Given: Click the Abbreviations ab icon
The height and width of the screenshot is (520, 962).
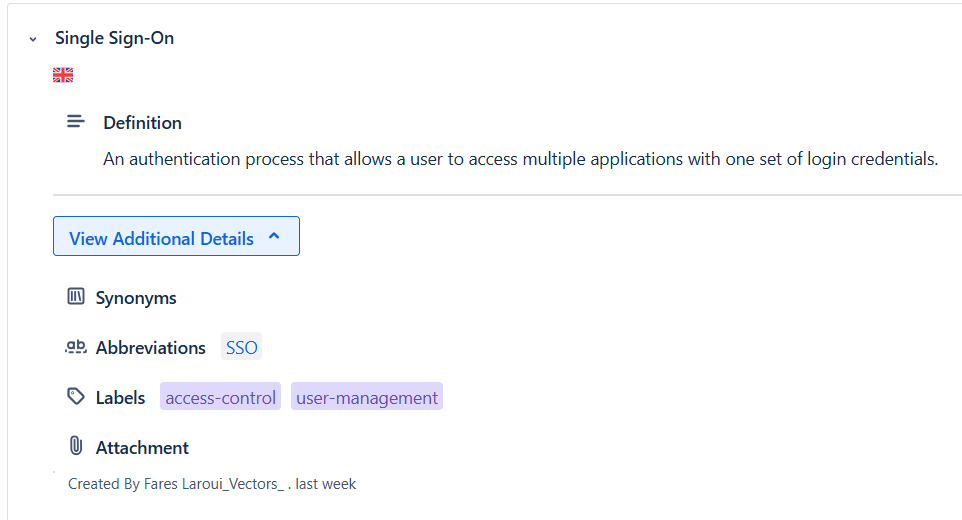Looking at the screenshot, I should point(76,347).
